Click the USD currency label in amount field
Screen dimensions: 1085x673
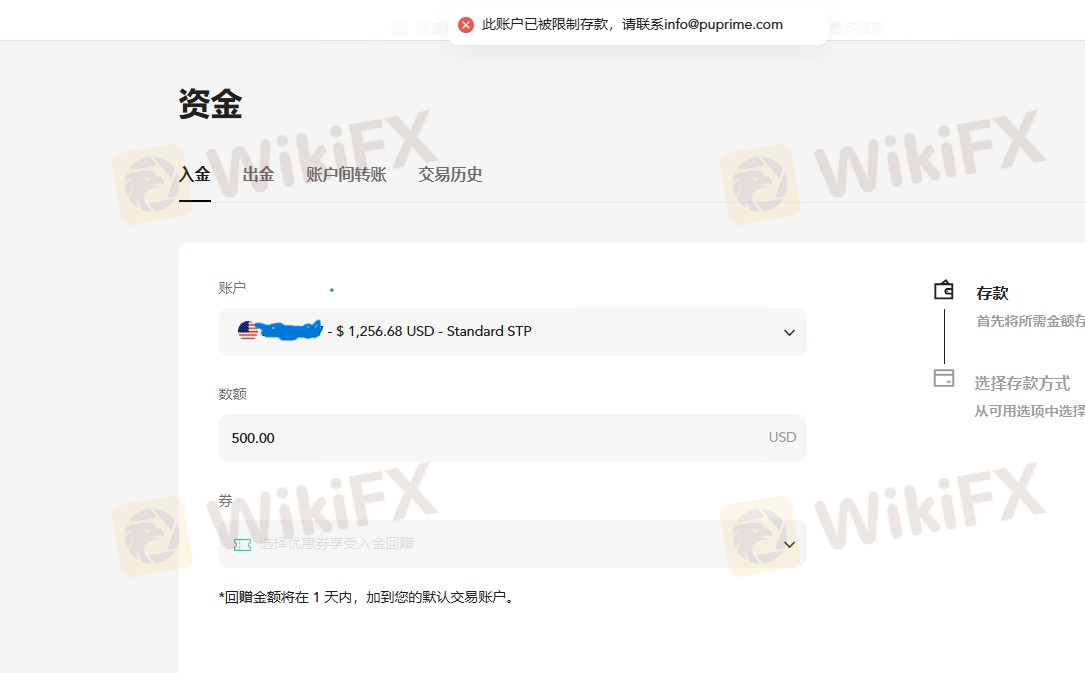click(783, 437)
